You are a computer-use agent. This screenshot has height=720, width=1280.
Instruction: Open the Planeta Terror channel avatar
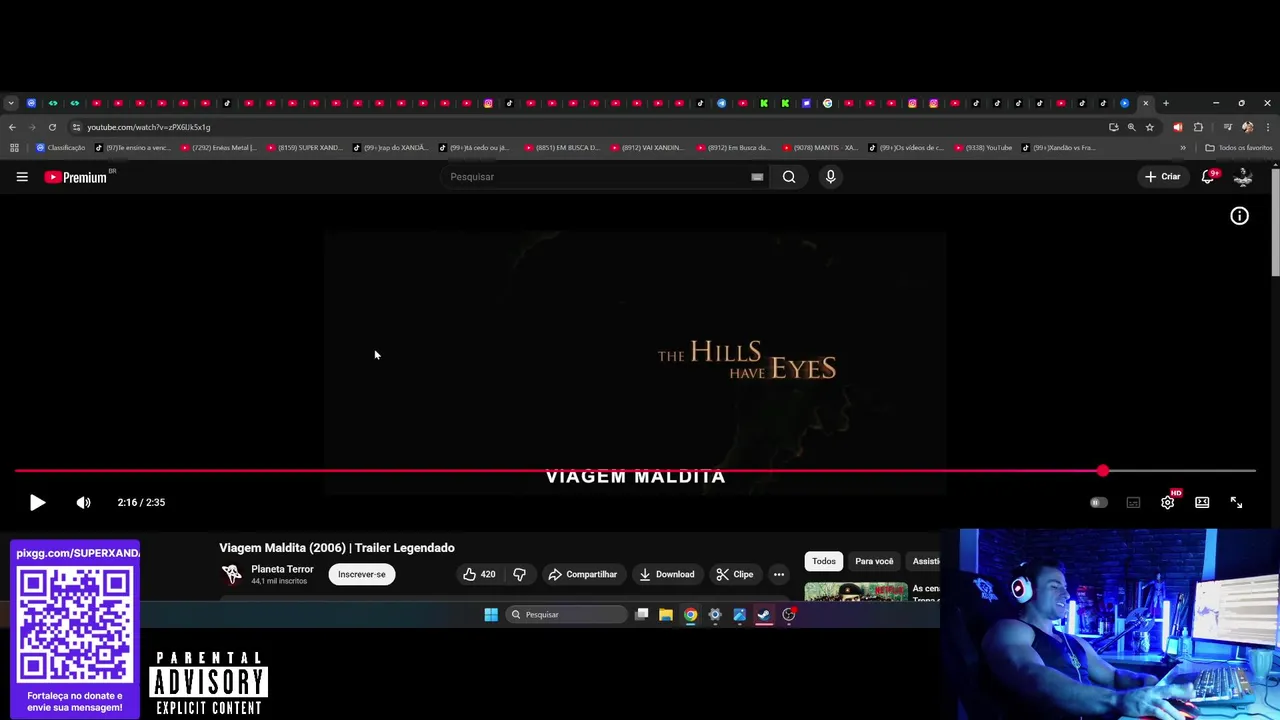232,574
